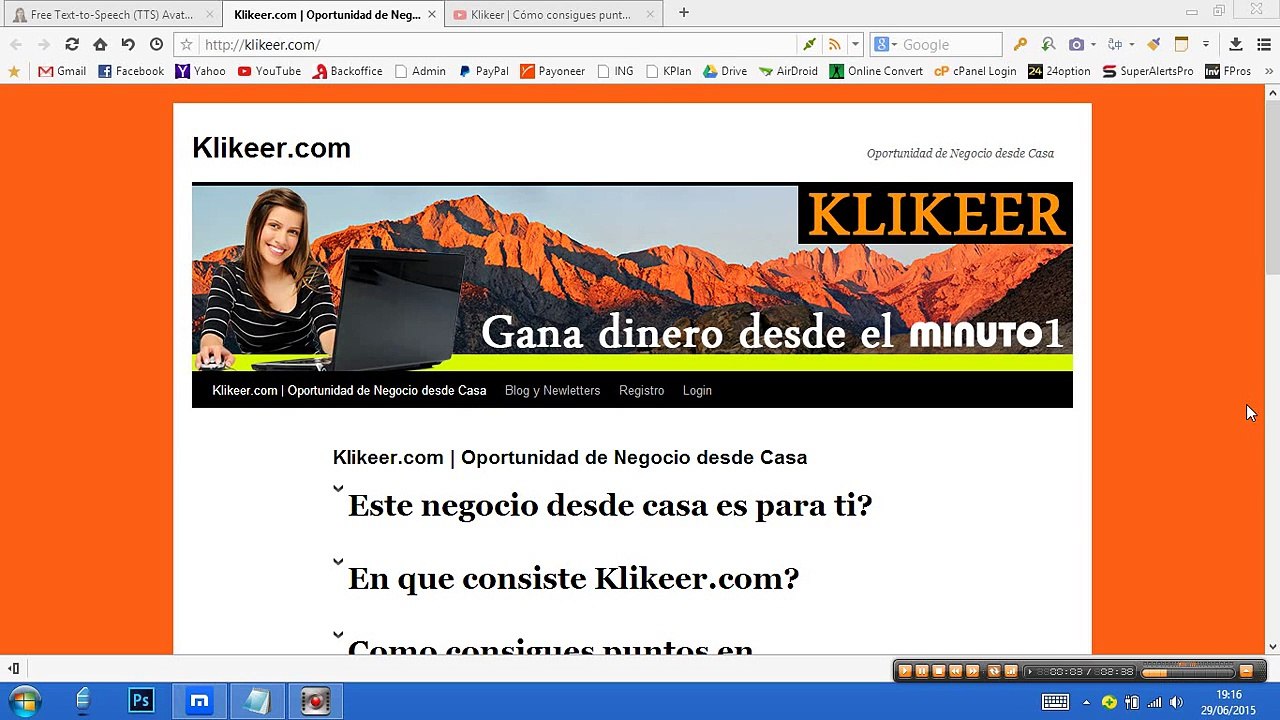This screenshot has width=1280, height=720.
Task: Rewind using the media bar button
Action: pyautogui.click(x=955, y=671)
